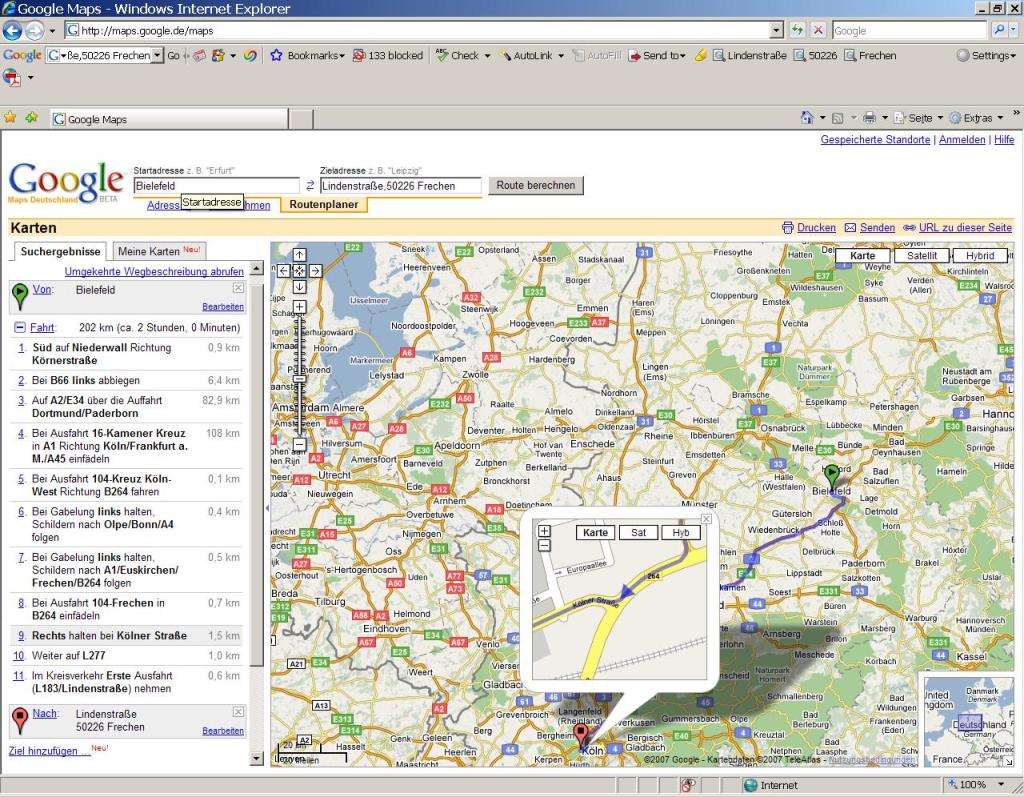
Task: Zoom in with main map plus button
Action: 299,306
